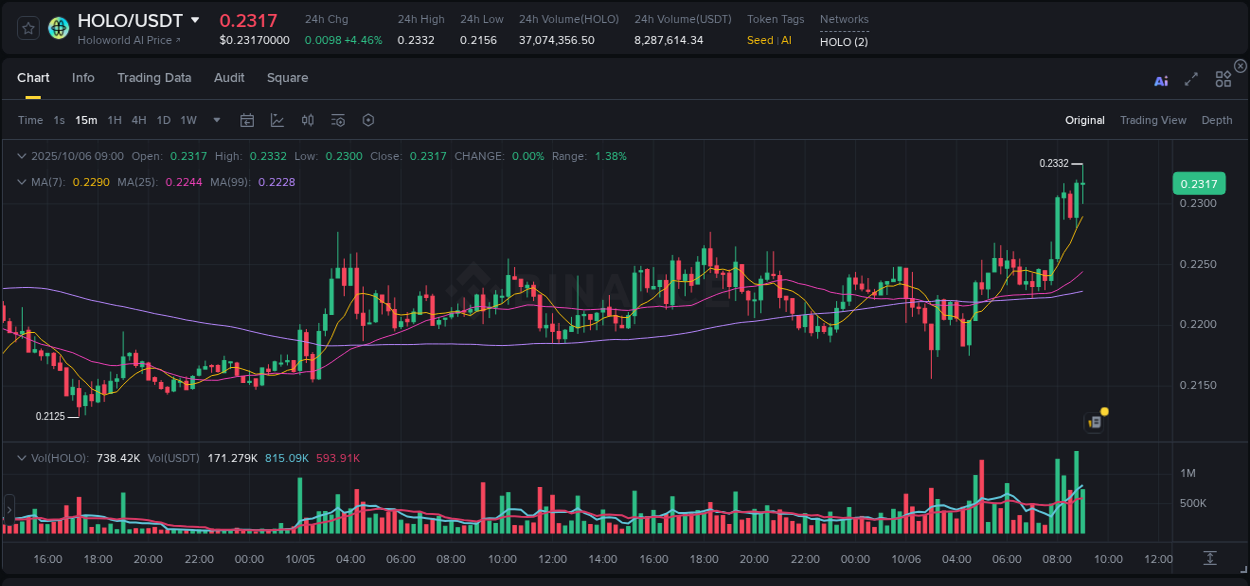Switch to the Trading Data tab
Image resolution: width=1250 pixels, height=586 pixels.
pyautogui.click(x=154, y=78)
